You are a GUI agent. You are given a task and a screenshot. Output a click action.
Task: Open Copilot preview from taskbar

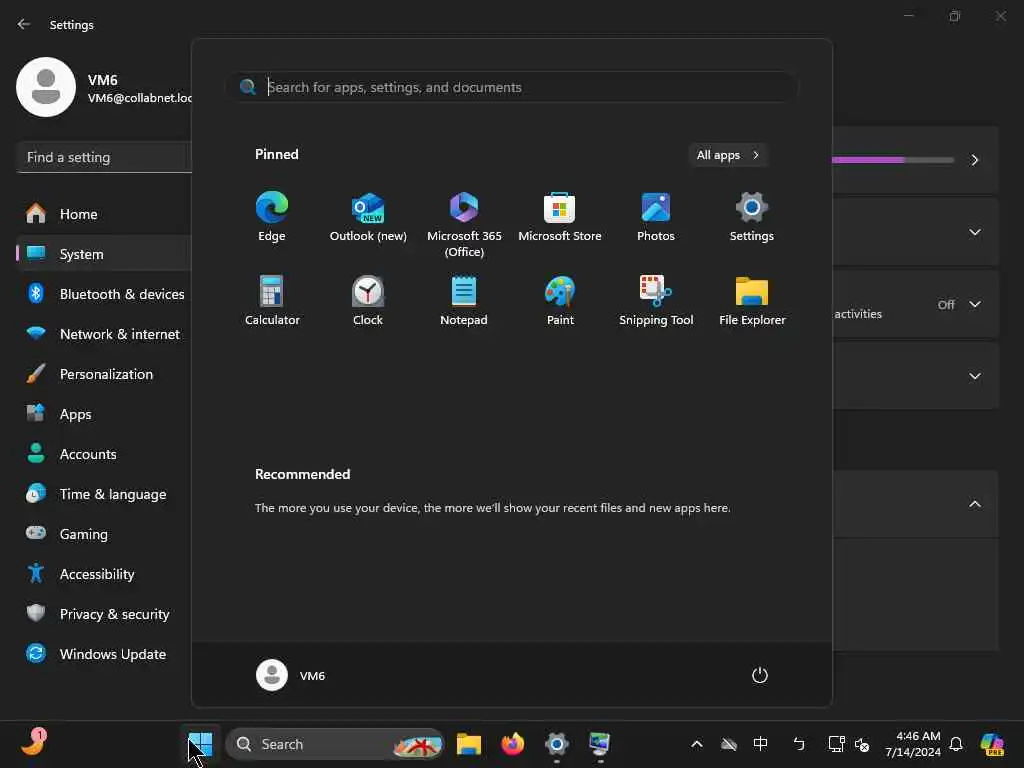point(992,744)
